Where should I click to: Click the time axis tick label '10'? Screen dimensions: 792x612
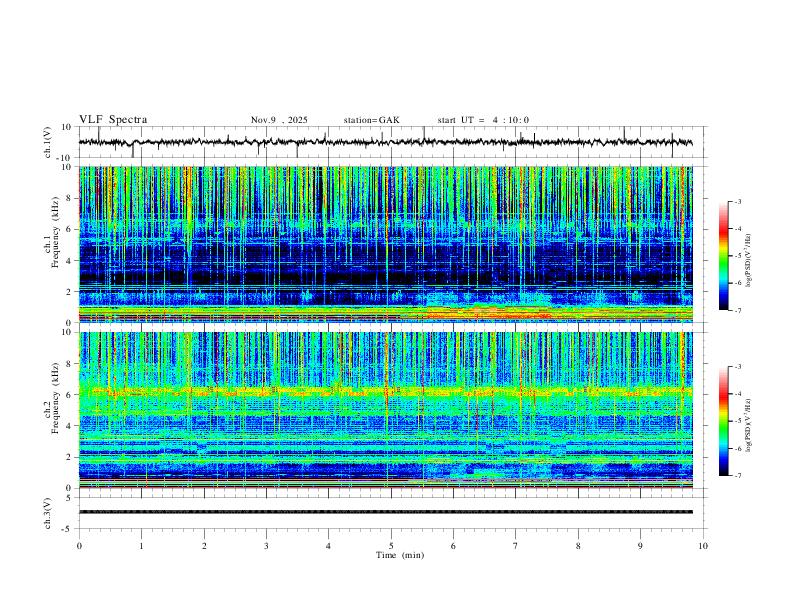703,546
